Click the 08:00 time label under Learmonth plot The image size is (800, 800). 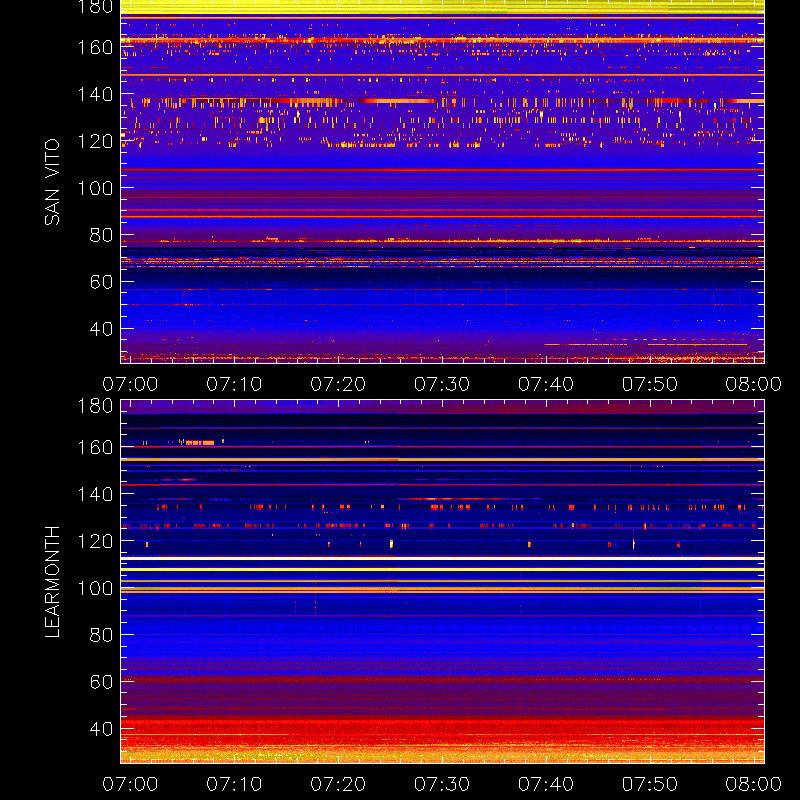click(x=754, y=784)
